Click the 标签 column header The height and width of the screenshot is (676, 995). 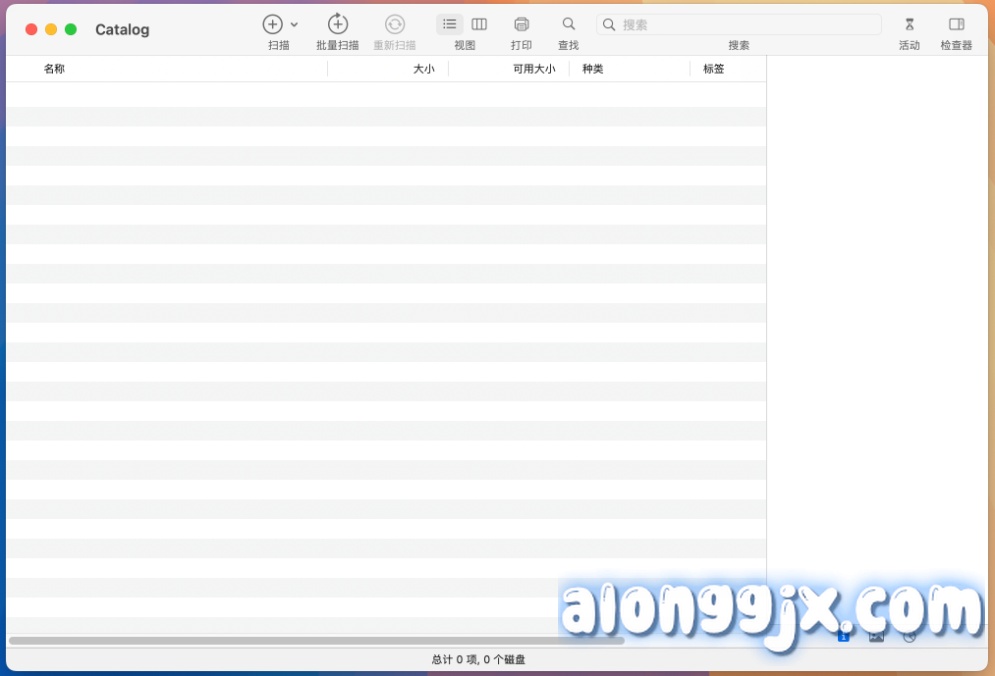tap(713, 69)
